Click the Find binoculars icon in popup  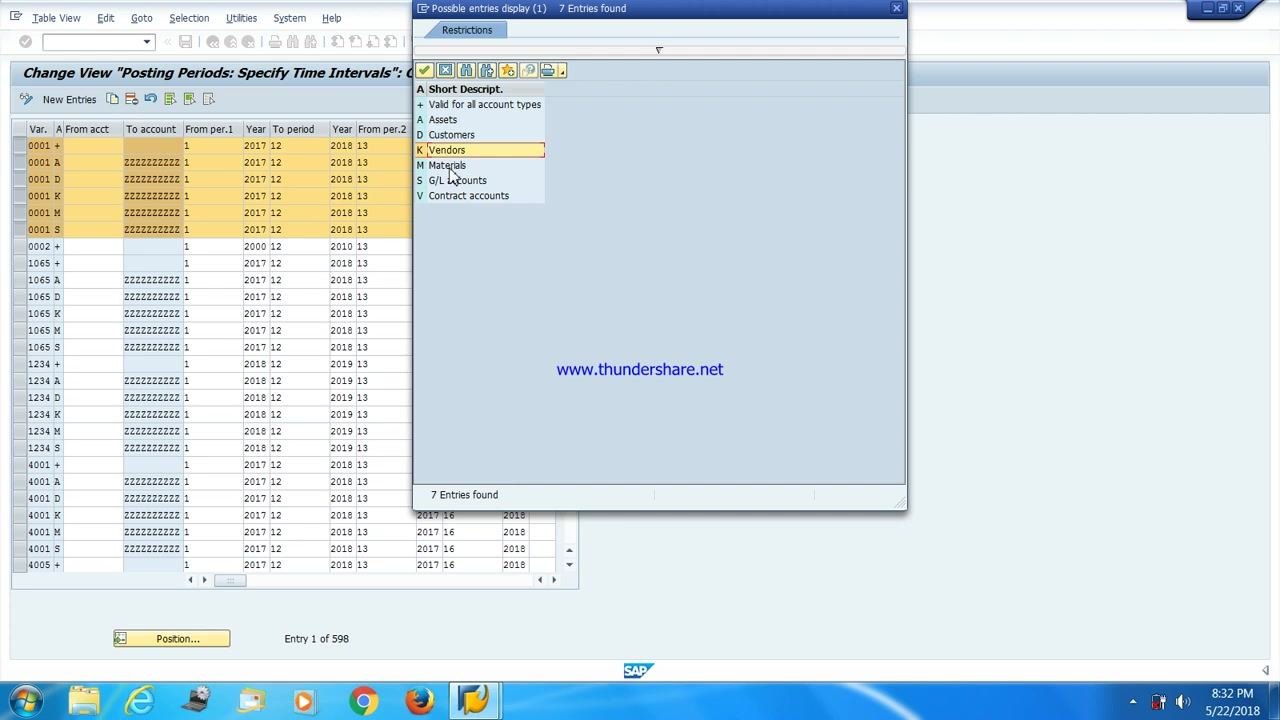466,70
